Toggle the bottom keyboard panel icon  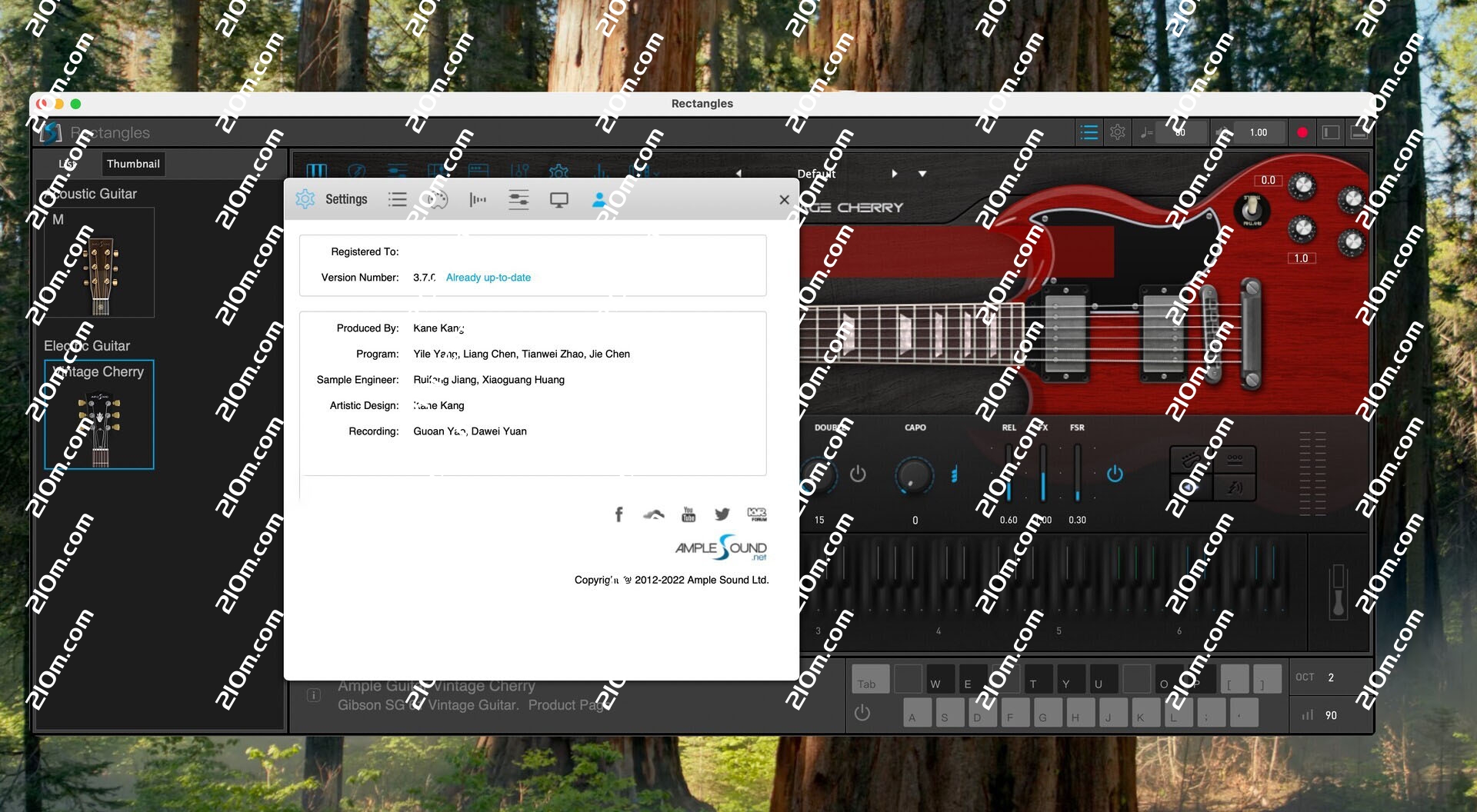point(1359,132)
